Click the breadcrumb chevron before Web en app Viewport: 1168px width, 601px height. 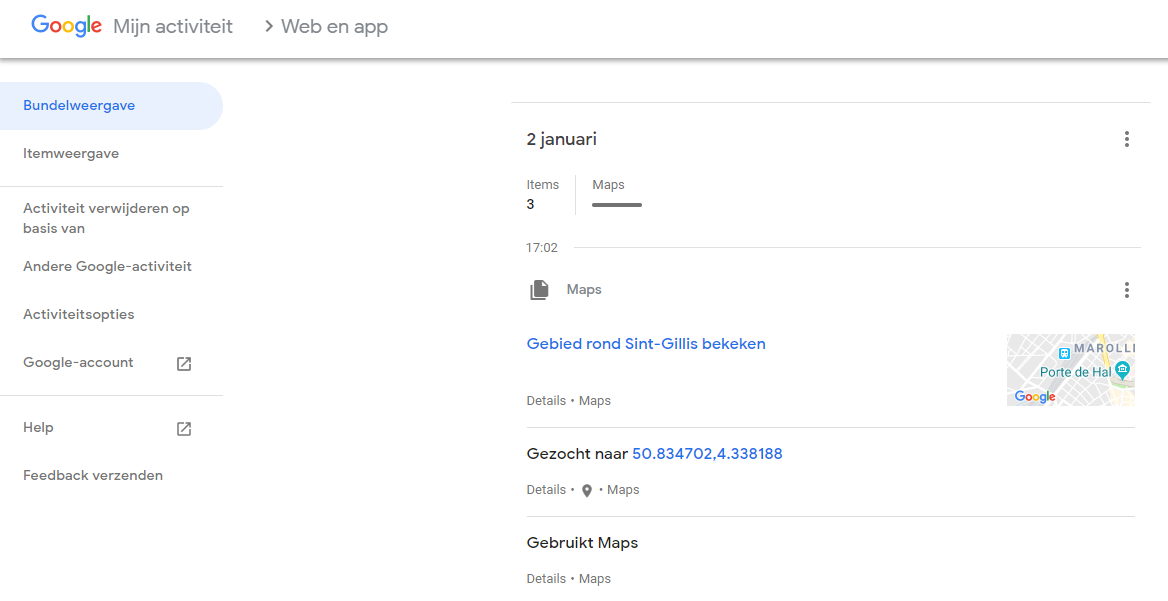point(268,27)
